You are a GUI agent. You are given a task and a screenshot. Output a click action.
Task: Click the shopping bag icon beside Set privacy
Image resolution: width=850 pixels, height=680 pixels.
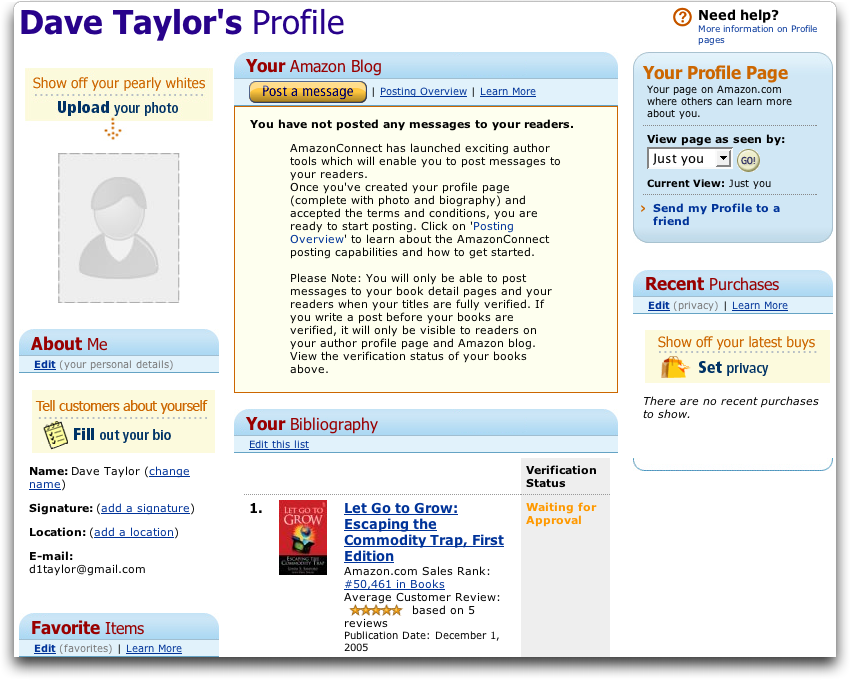pyautogui.click(x=674, y=368)
